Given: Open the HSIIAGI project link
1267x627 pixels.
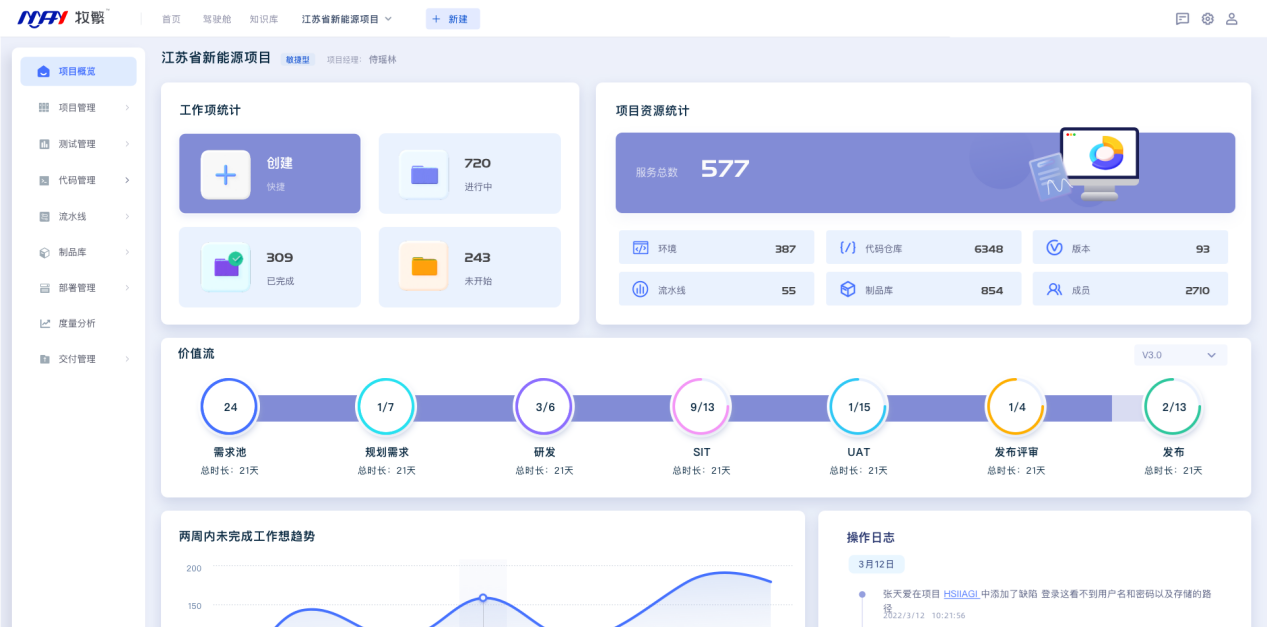Looking at the screenshot, I should 960,593.
